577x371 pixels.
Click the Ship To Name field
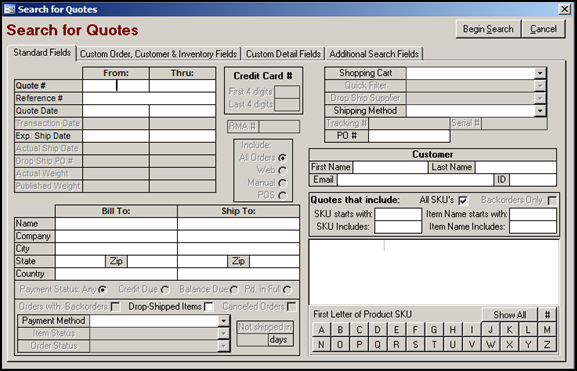coord(238,224)
